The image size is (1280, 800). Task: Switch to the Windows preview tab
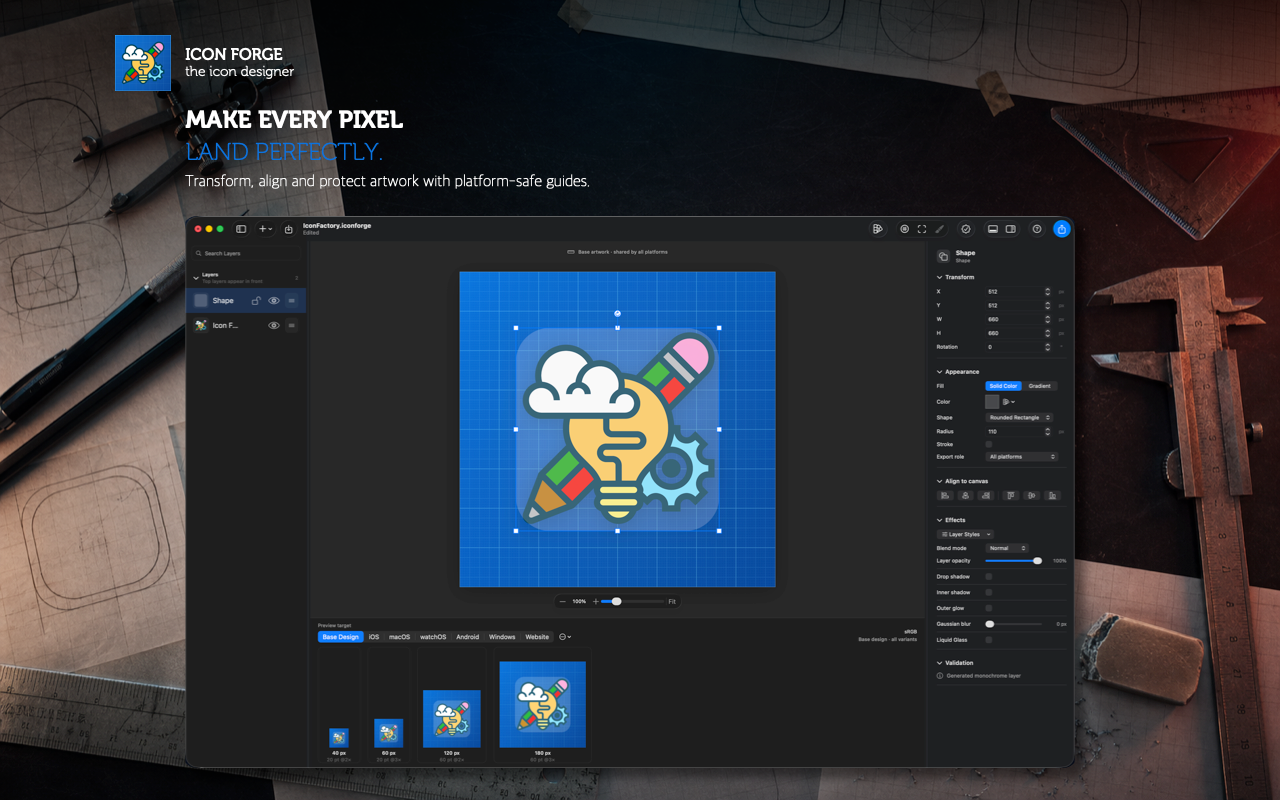coord(502,637)
